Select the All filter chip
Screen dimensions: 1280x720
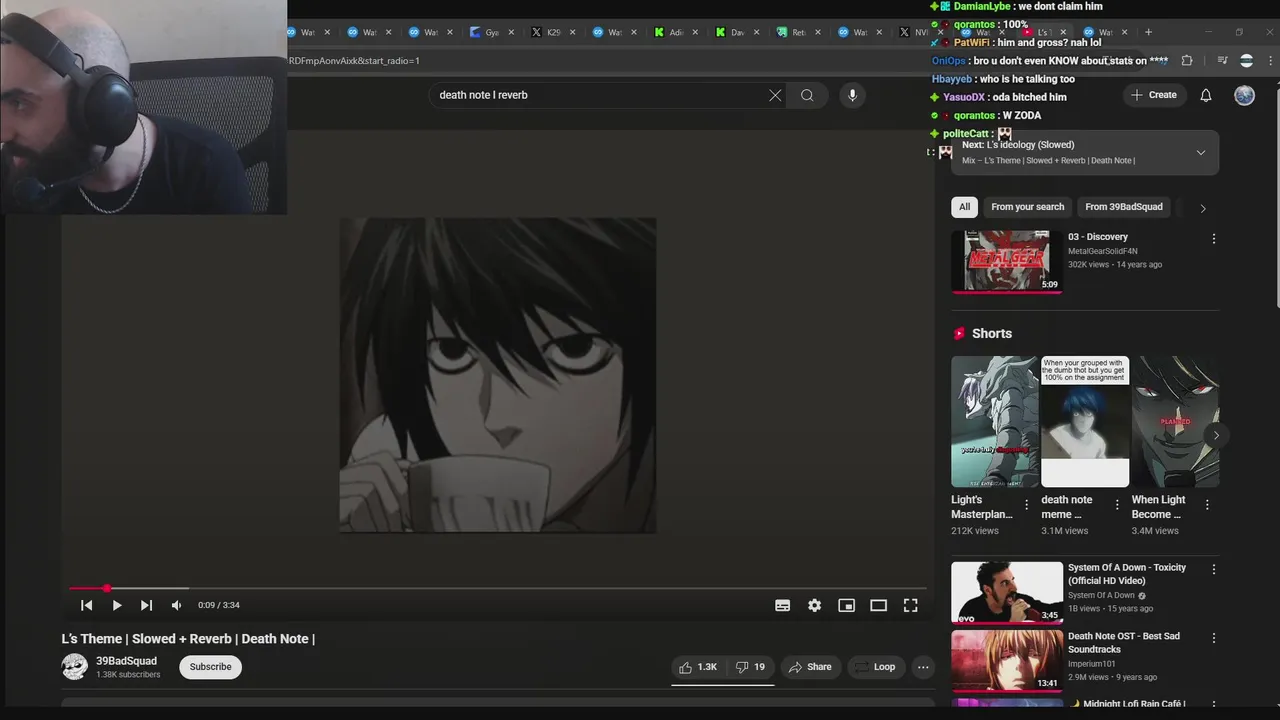[964, 207]
